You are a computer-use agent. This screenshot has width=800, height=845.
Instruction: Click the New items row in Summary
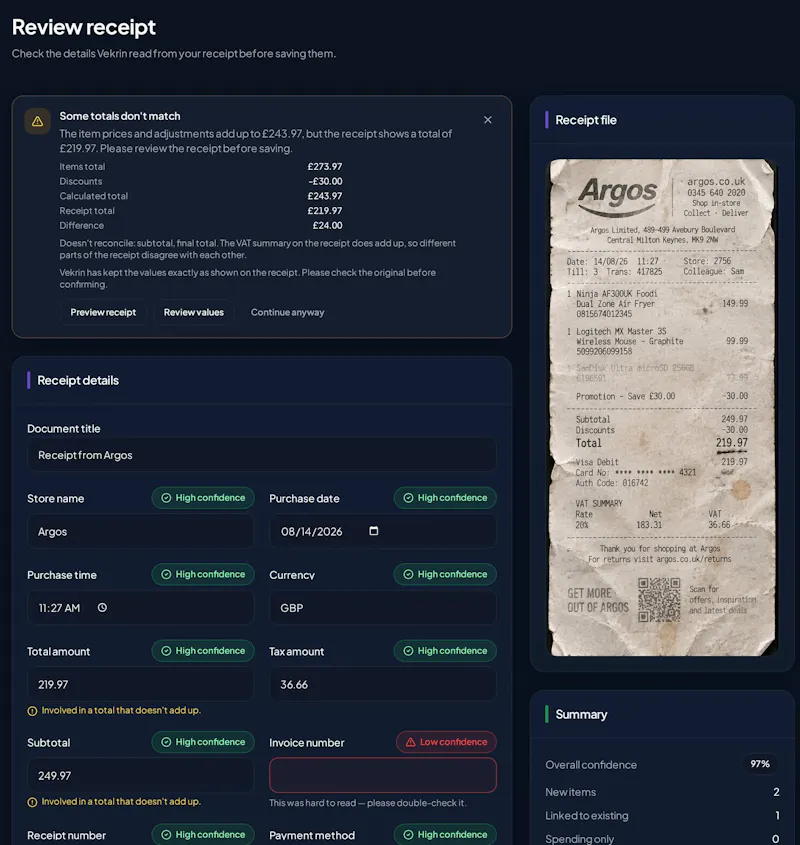coord(662,792)
